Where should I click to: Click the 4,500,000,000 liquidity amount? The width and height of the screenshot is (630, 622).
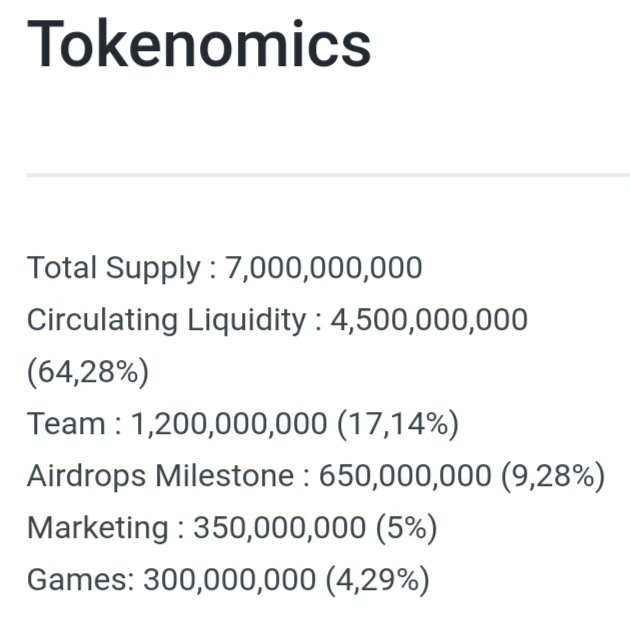[x=429, y=320]
